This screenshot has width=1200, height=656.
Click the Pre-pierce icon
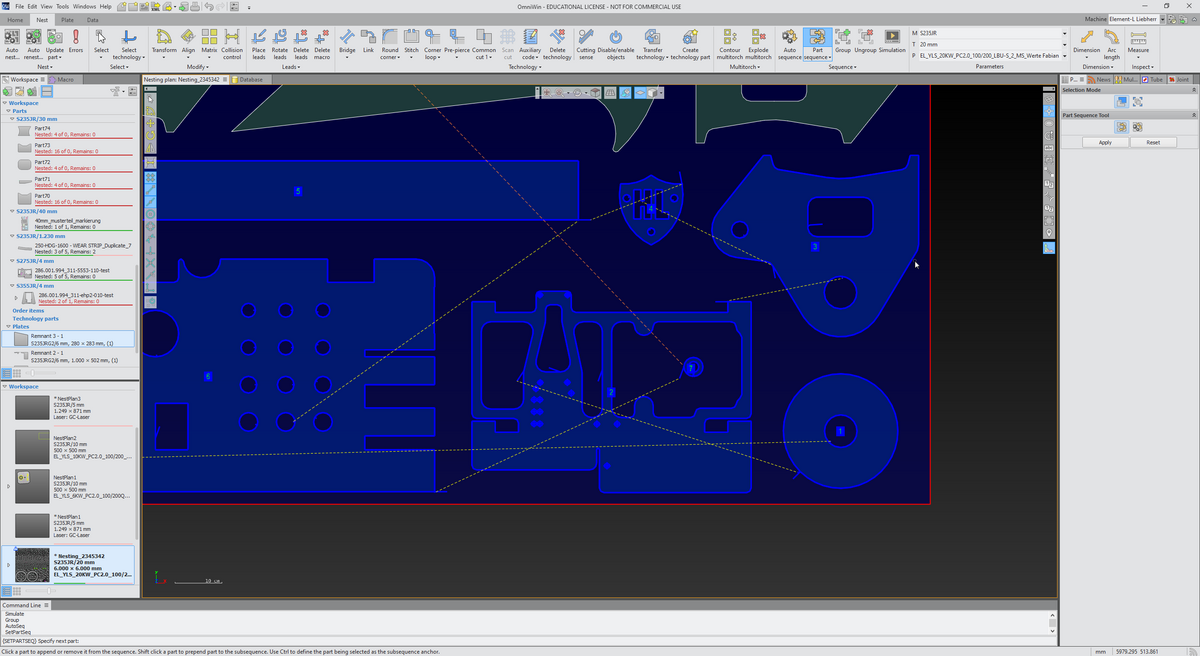pos(457,36)
